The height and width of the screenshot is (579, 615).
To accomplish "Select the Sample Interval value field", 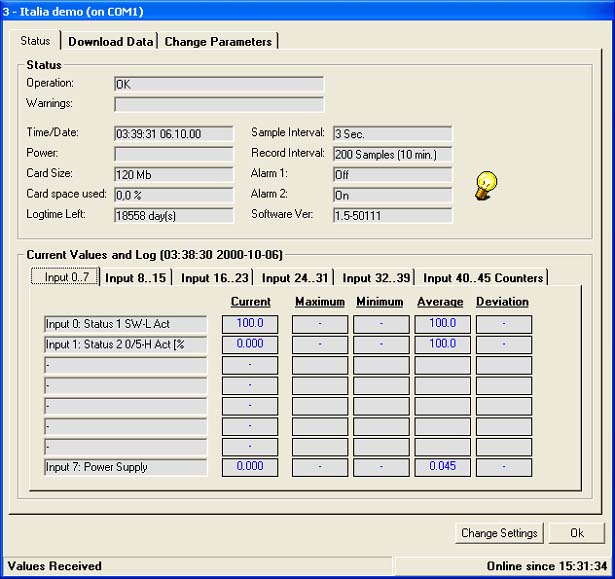I will click(392, 133).
